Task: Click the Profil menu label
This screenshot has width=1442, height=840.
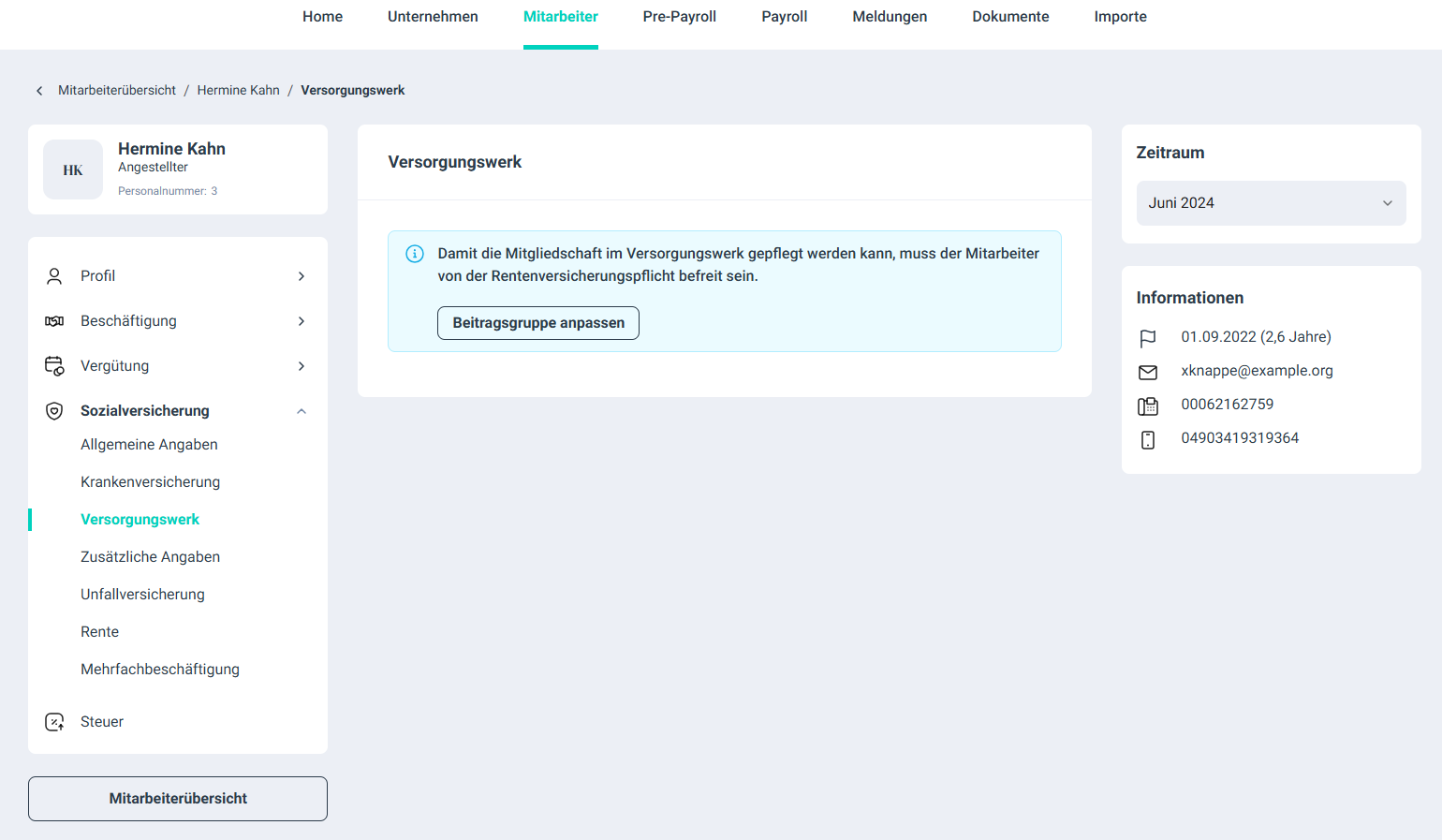Action: [x=97, y=276]
